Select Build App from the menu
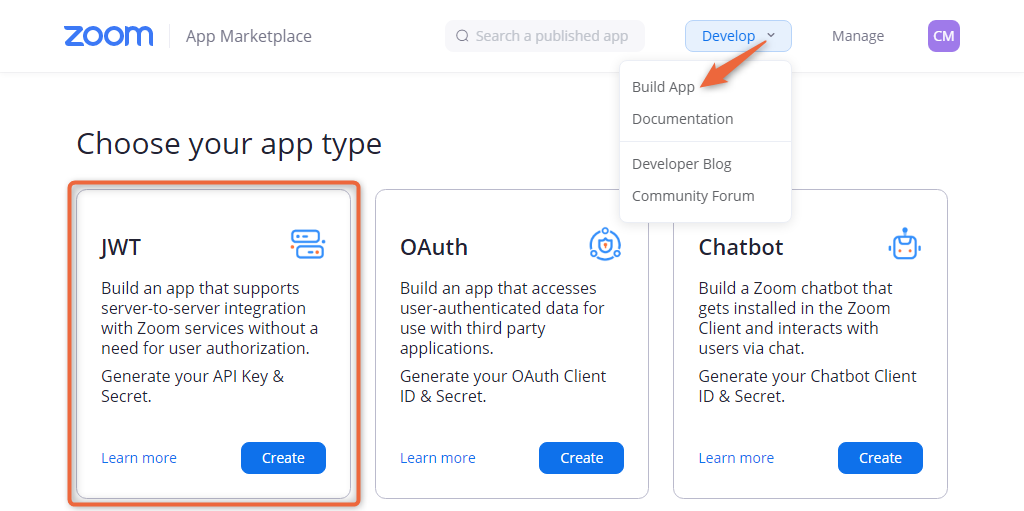The height and width of the screenshot is (511, 1024). tap(664, 87)
